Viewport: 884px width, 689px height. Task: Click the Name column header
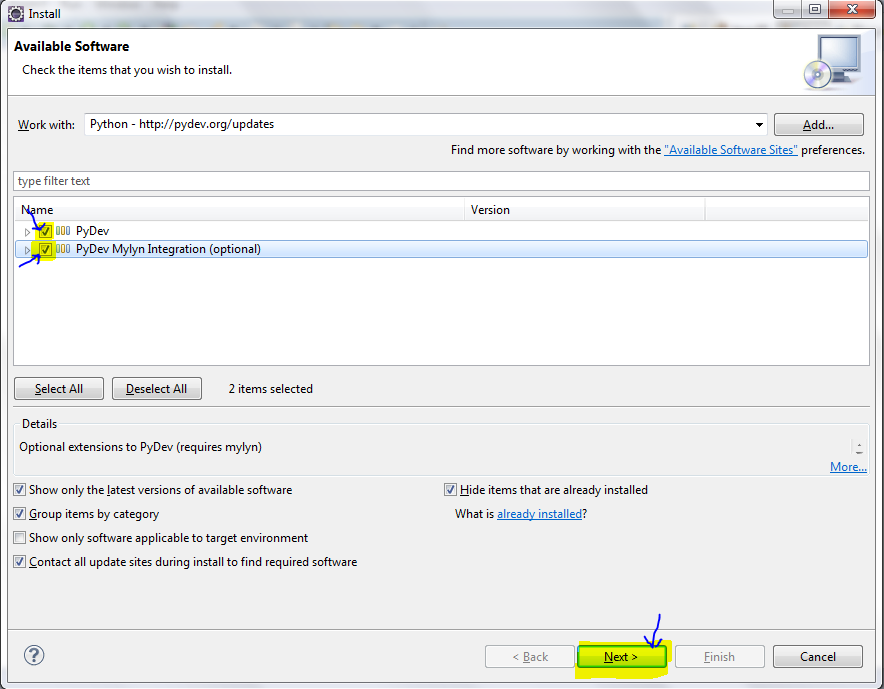pos(239,210)
